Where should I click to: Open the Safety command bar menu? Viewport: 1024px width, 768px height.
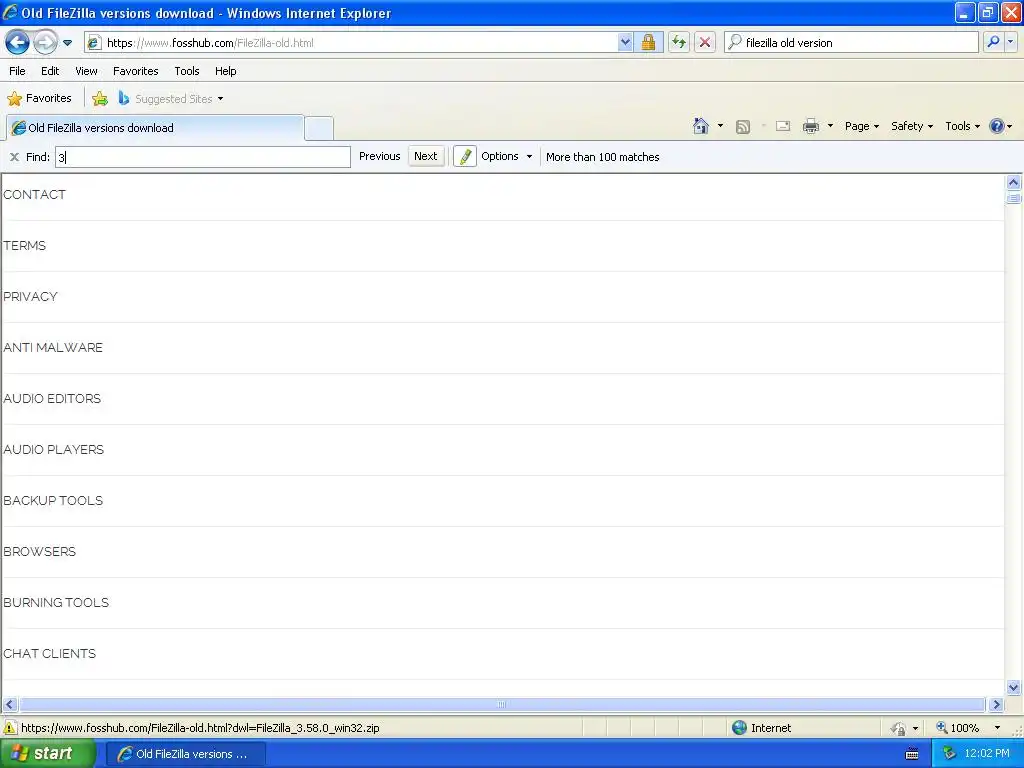912,126
